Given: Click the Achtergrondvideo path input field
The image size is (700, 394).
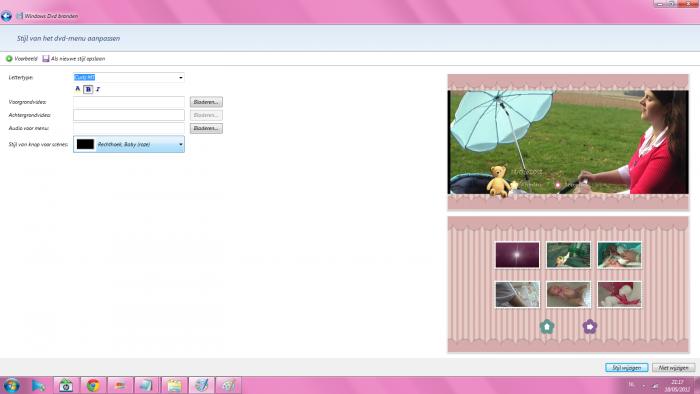Looking at the screenshot, I should tap(129, 115).
